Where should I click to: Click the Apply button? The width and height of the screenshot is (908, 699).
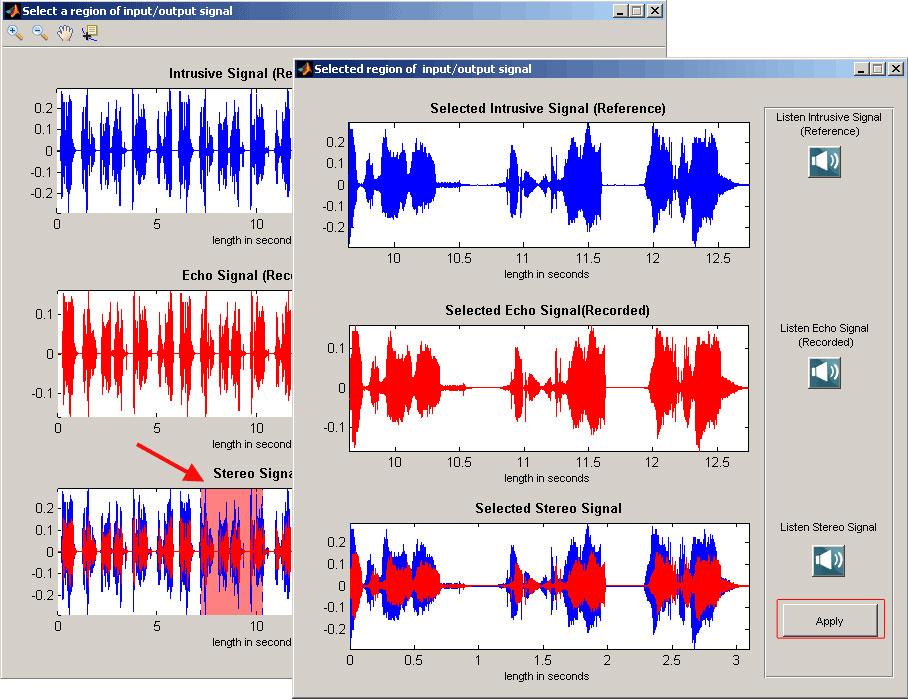(x=830, y=620)
